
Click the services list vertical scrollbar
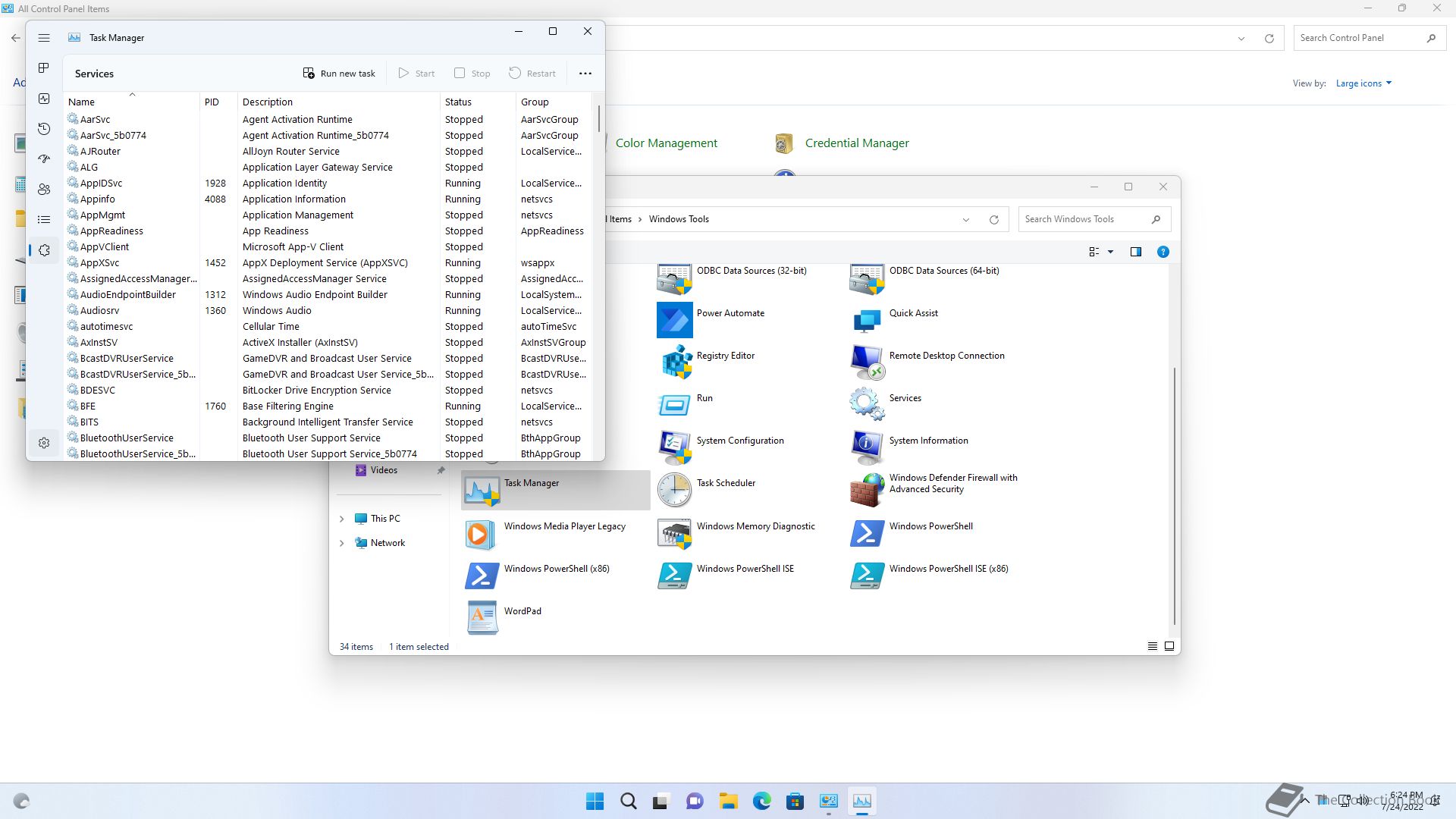click(599, 118)
